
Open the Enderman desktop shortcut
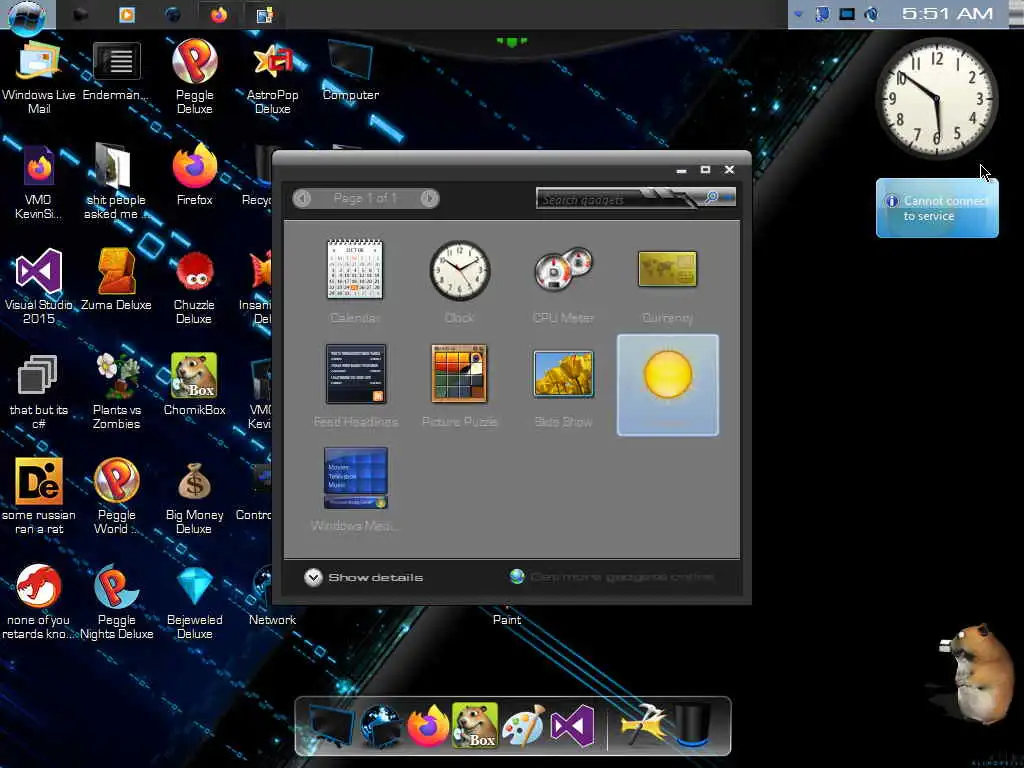click(116, 71)
